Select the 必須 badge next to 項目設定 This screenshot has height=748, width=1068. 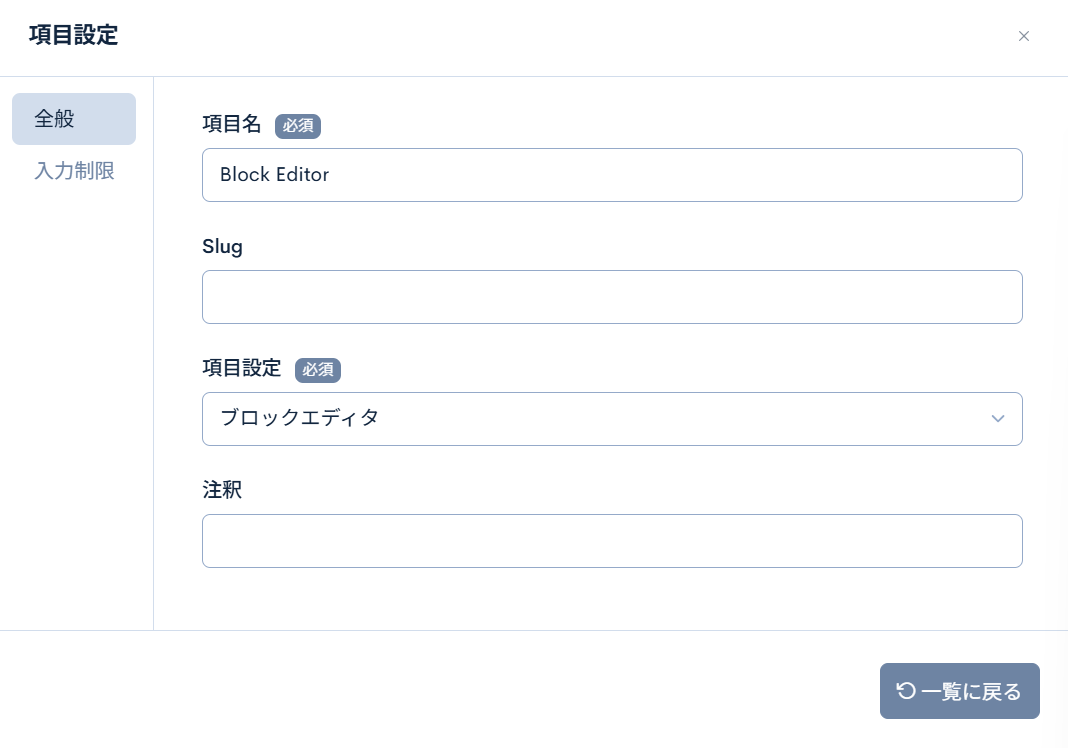click(318, 370)
